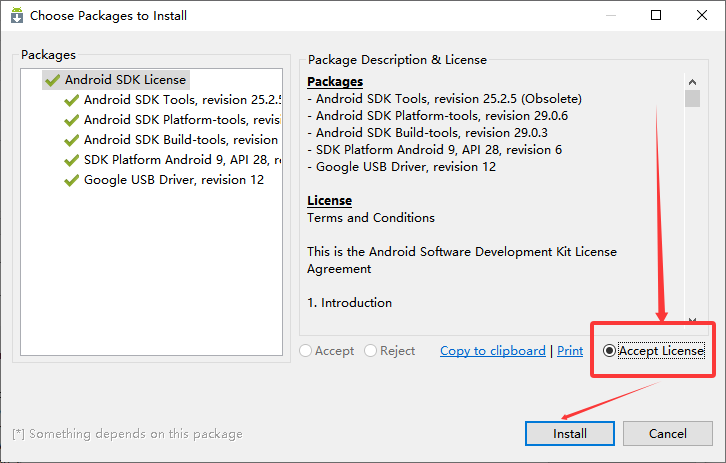This screenshot has width=726, height=463.
Task: Select Android SDK Platform-tools package row
Action: [172, 120]
